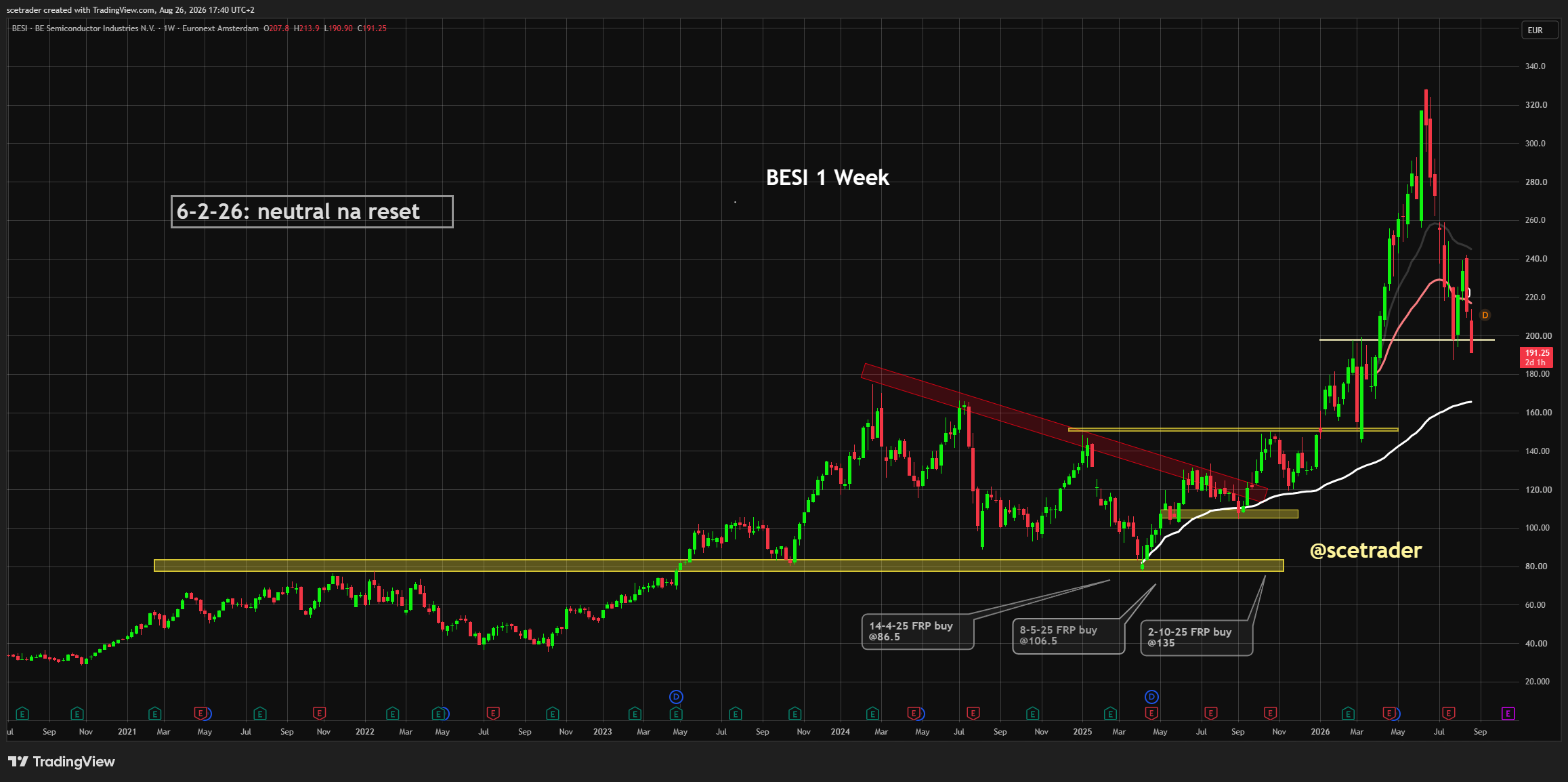Select the '6-2-26: neutral na reset' text box
The width and height of the screenshot is (1568, 782).
coord(312,212)
